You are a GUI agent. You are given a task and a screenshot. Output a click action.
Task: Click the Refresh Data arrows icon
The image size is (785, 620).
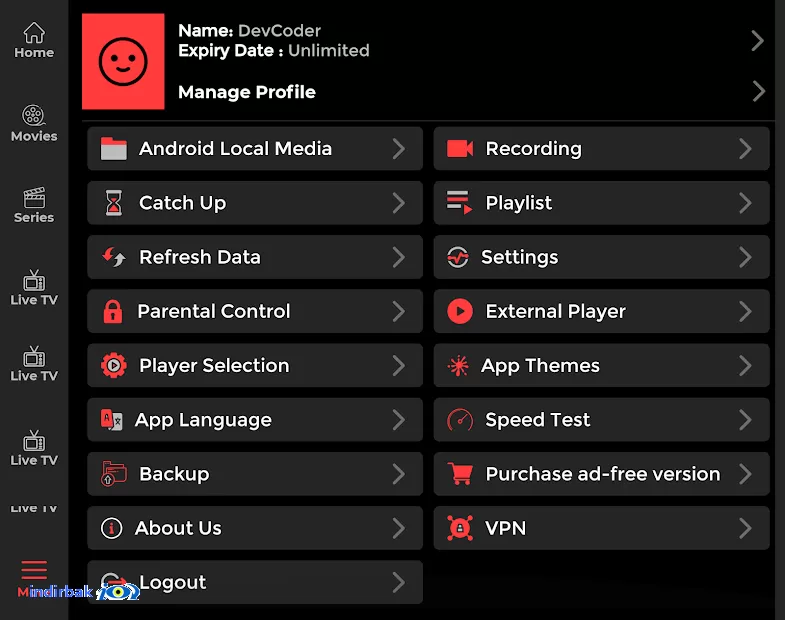point(114,257)
